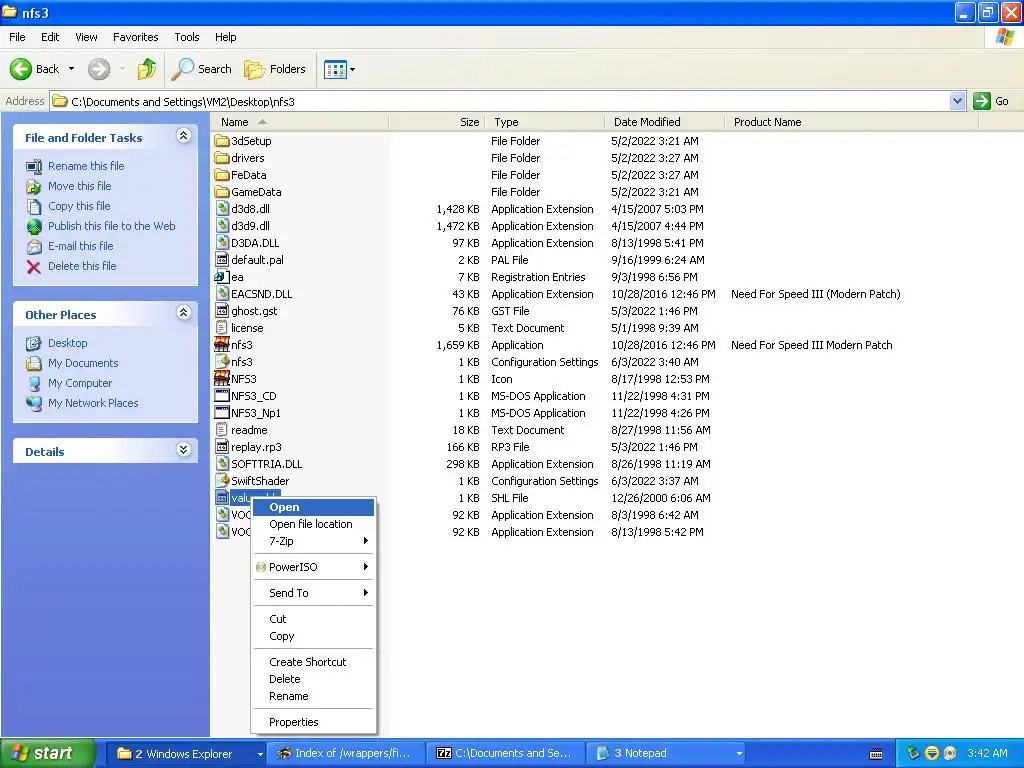Collapse the File and Folder Tasks panel

[x=184, y=136]
